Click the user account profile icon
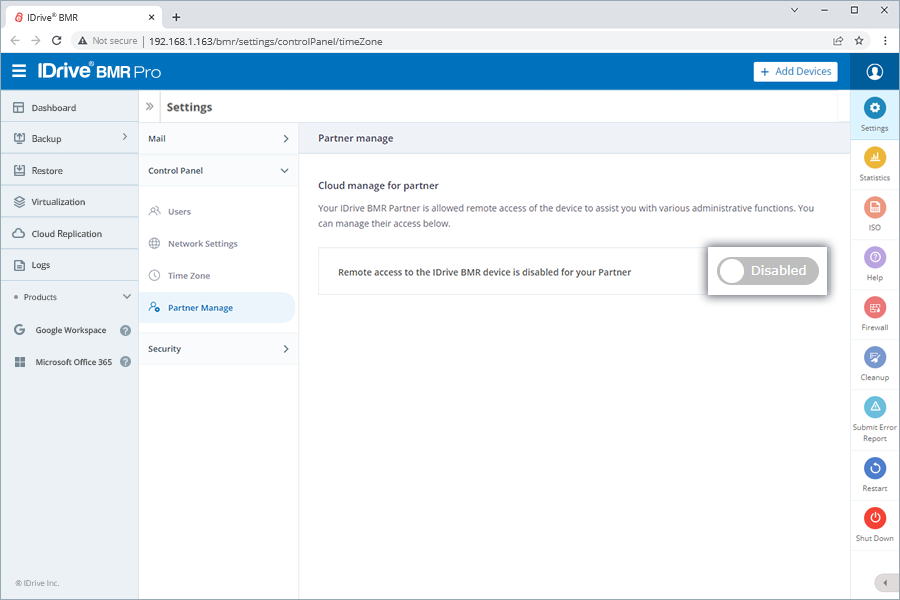Viewport: 900px width, 600px height. 874,72
